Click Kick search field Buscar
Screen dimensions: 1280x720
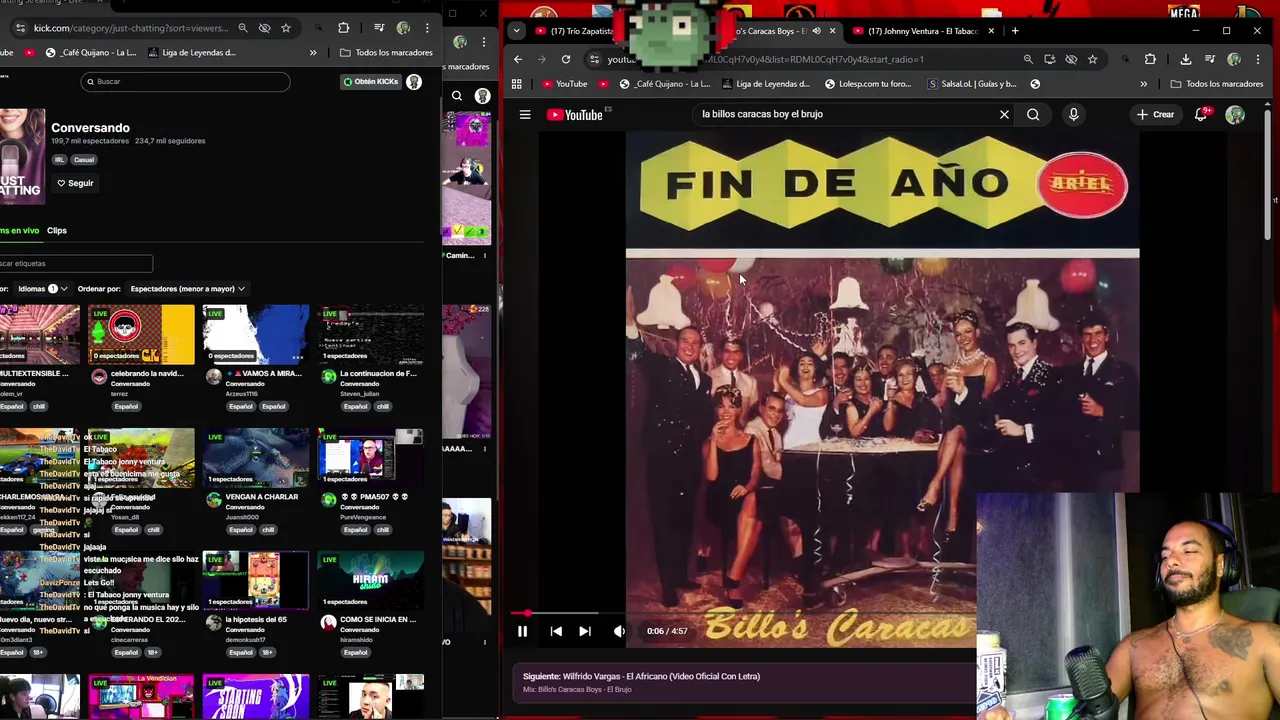click(186, 81)
